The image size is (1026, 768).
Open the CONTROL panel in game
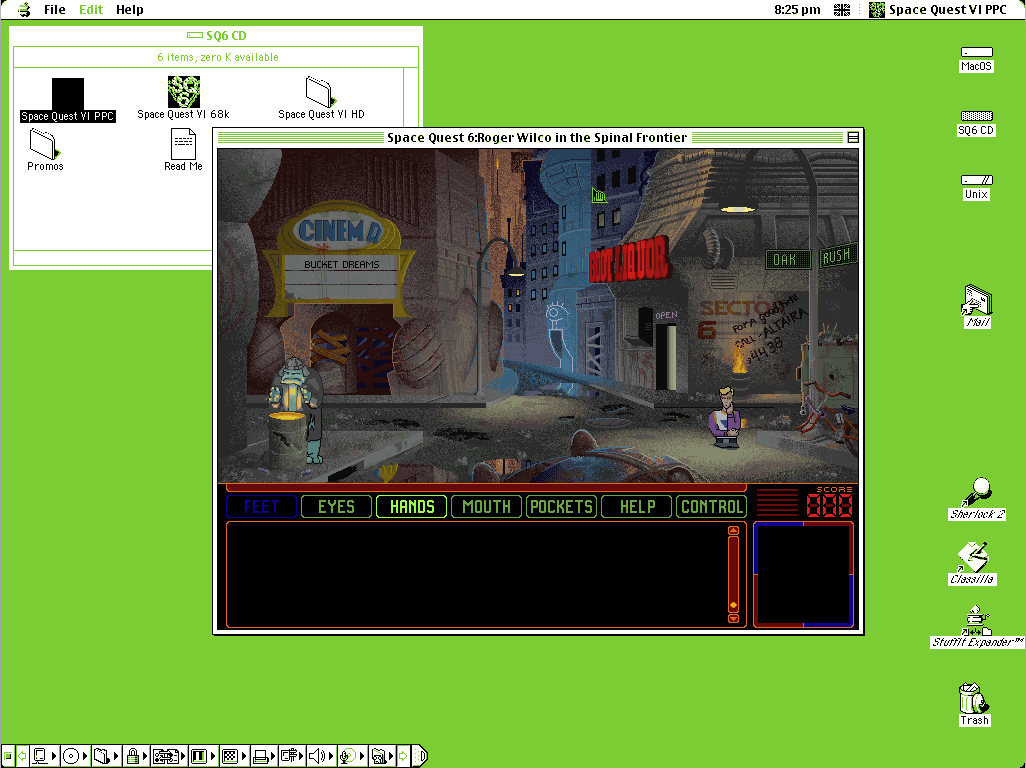pyautogui.click(x=712, y=507)
